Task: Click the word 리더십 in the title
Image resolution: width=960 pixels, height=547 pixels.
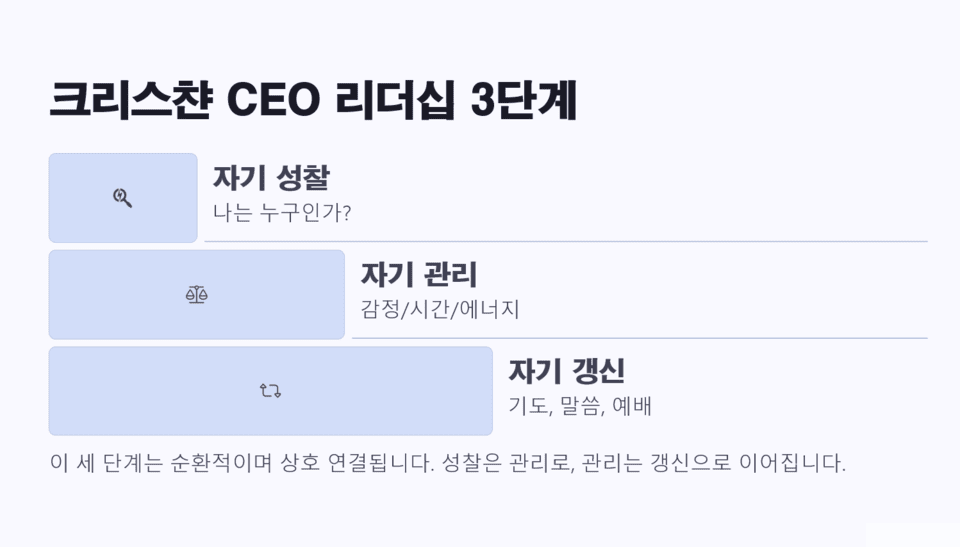Action: tap(402, 101)
